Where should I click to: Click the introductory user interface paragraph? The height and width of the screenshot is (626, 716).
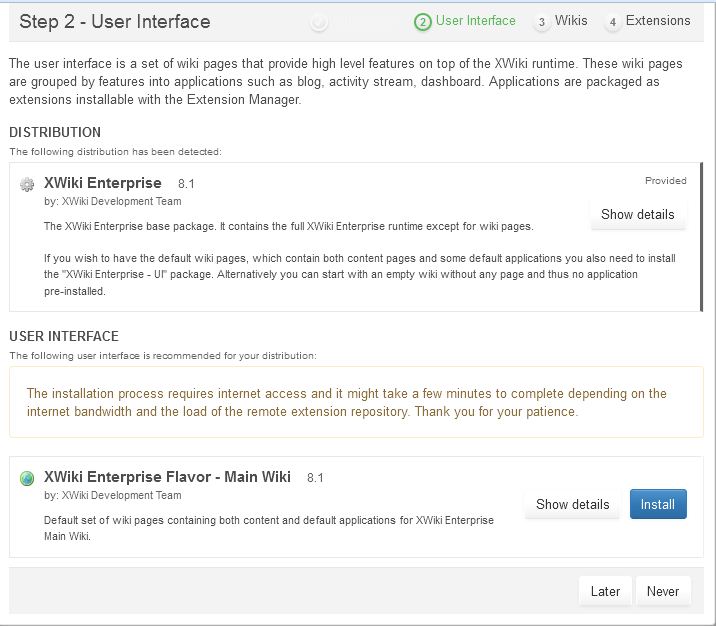(346, 81)
